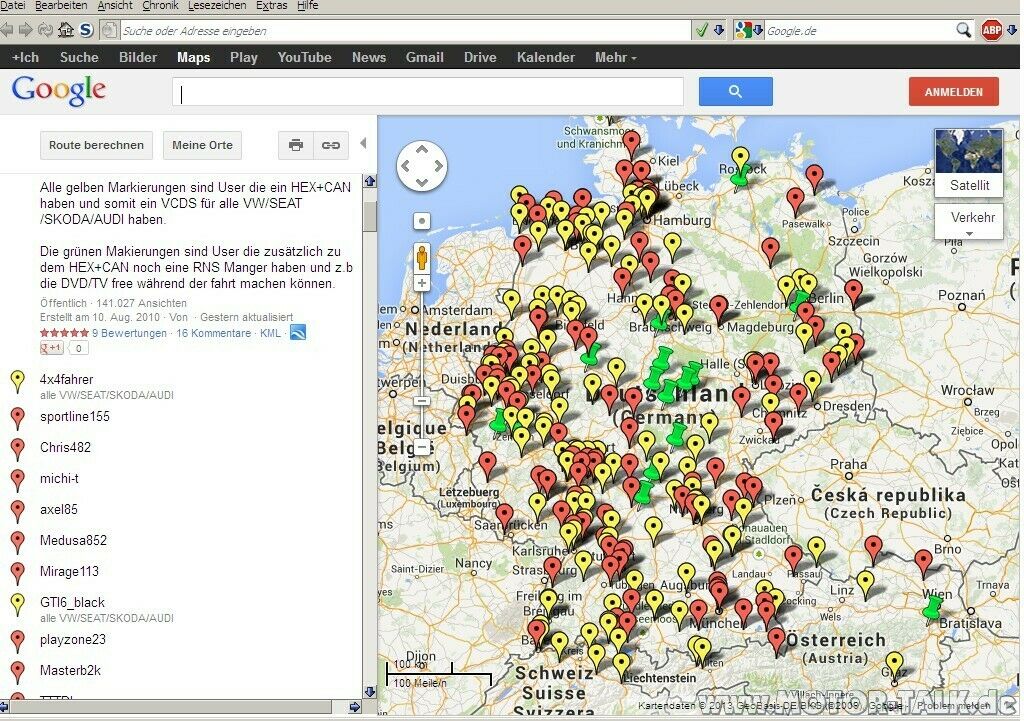This screenshot has width=1024, height=721.
Task: Select the user Masterb2k in the list
Action: coord(71,671)
